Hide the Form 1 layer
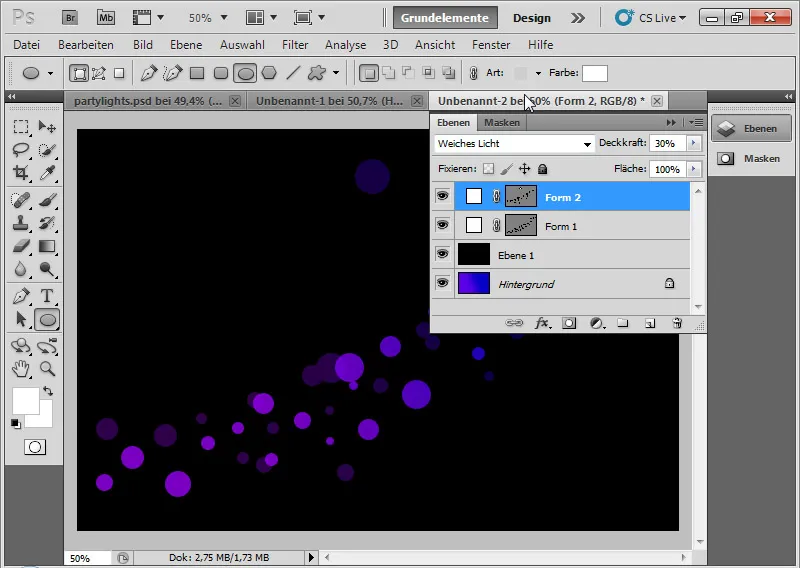800x568 pixels. coord(442,225)
